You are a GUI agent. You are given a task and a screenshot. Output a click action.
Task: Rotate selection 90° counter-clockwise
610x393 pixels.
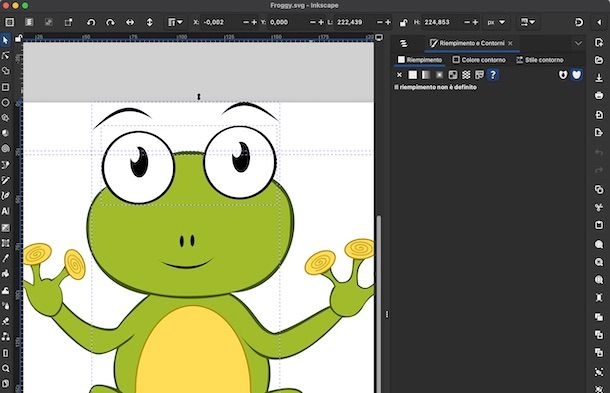(91, 22)
